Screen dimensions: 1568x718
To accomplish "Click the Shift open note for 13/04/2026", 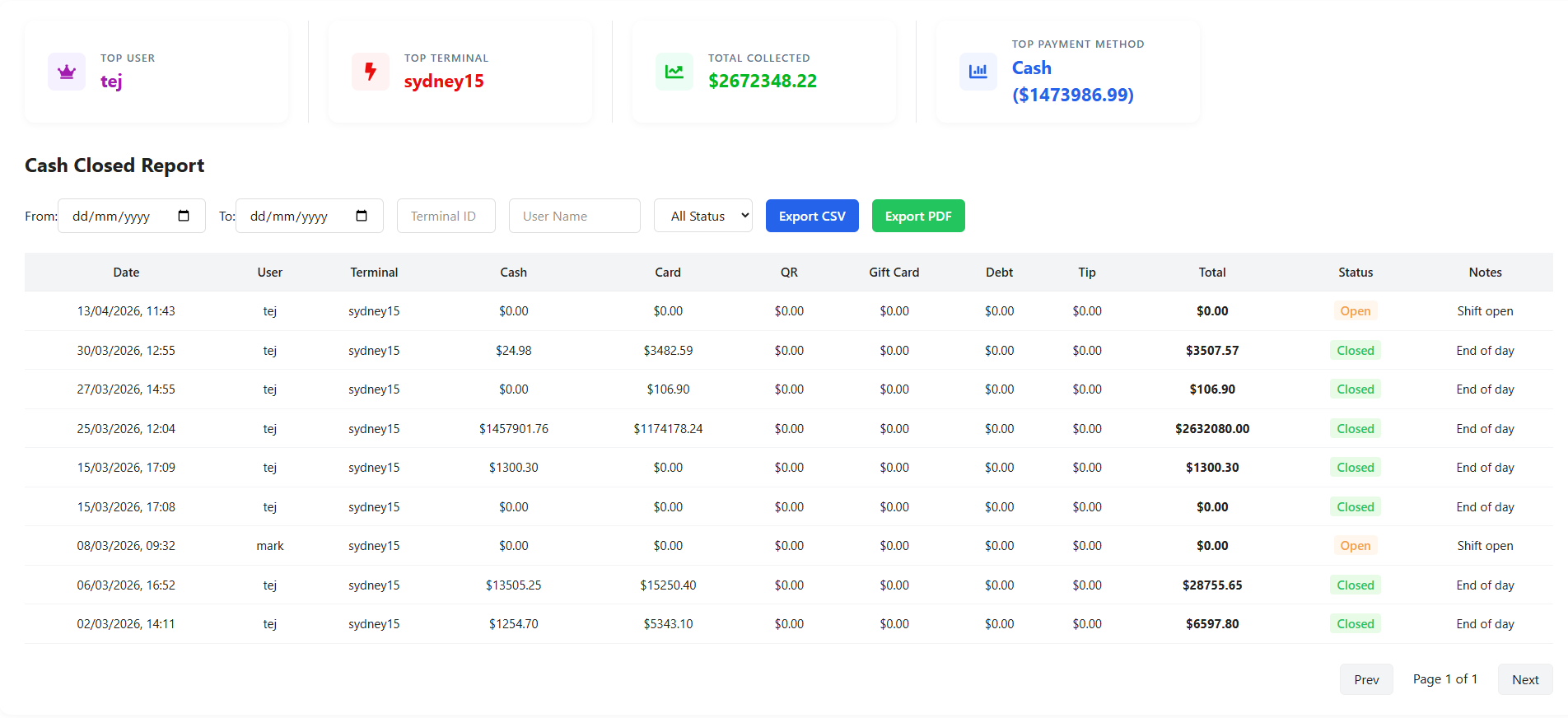I will coord(1486,311).
